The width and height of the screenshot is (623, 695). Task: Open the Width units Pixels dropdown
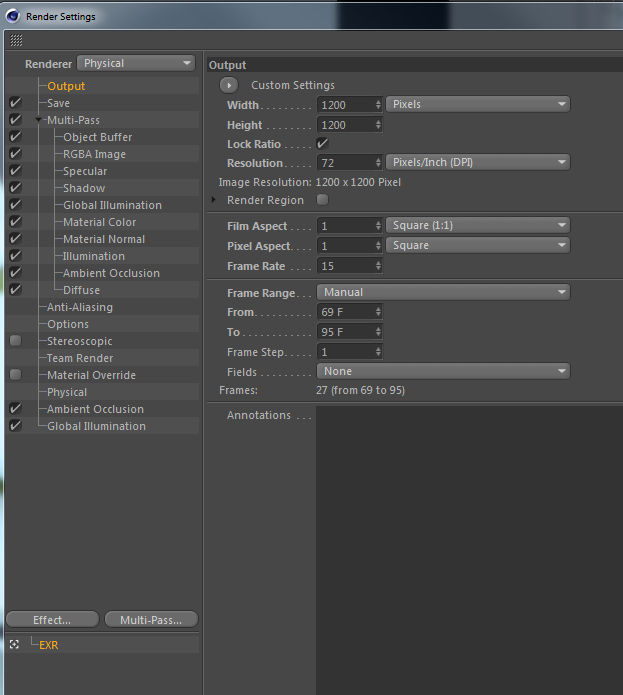point(478,104)
